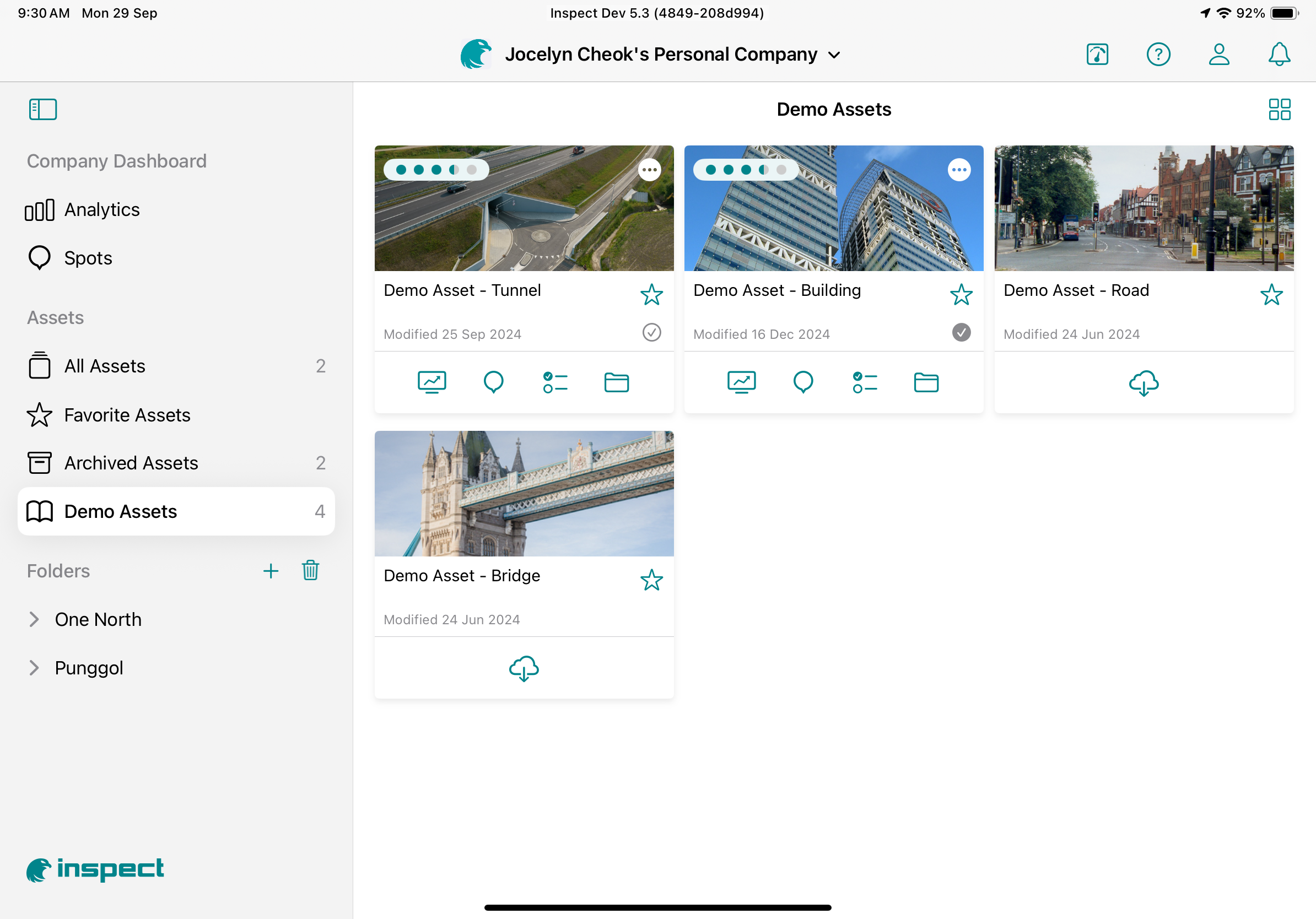The width and height of the screenshot is (1316, 919).
Task: Click the add folder plus icon
Action: [271, 571]
